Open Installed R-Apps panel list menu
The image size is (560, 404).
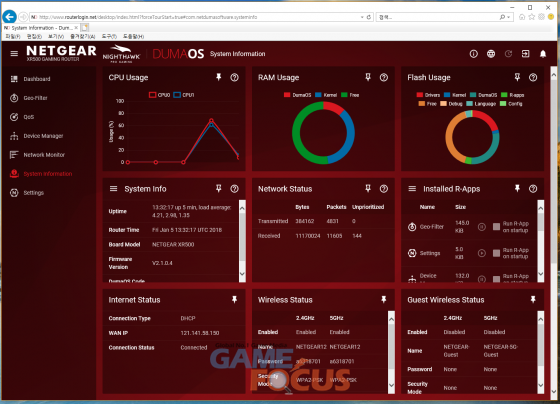[x=412, y=189]
